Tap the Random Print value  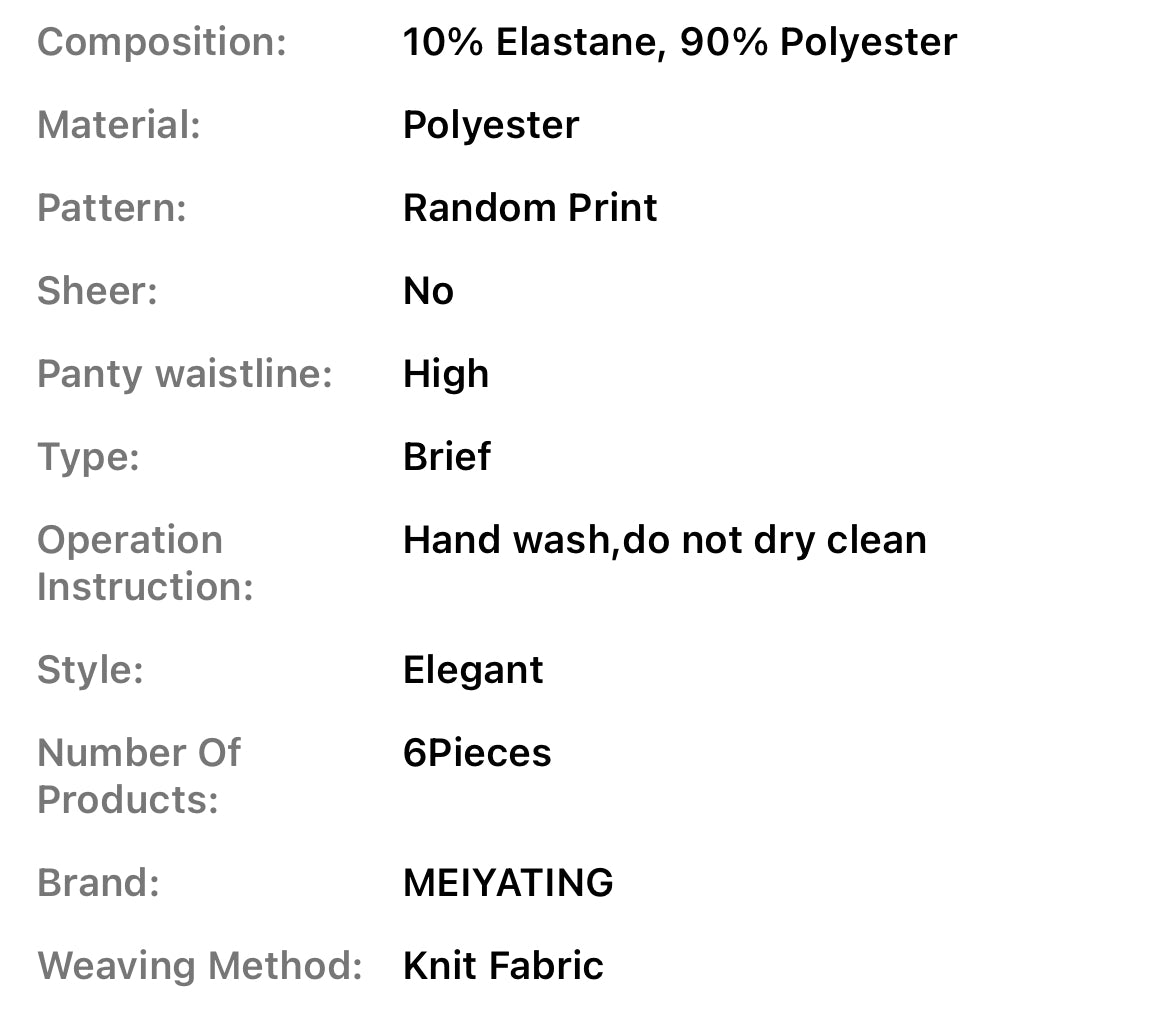pyautogui.click(x=530, y=208)
